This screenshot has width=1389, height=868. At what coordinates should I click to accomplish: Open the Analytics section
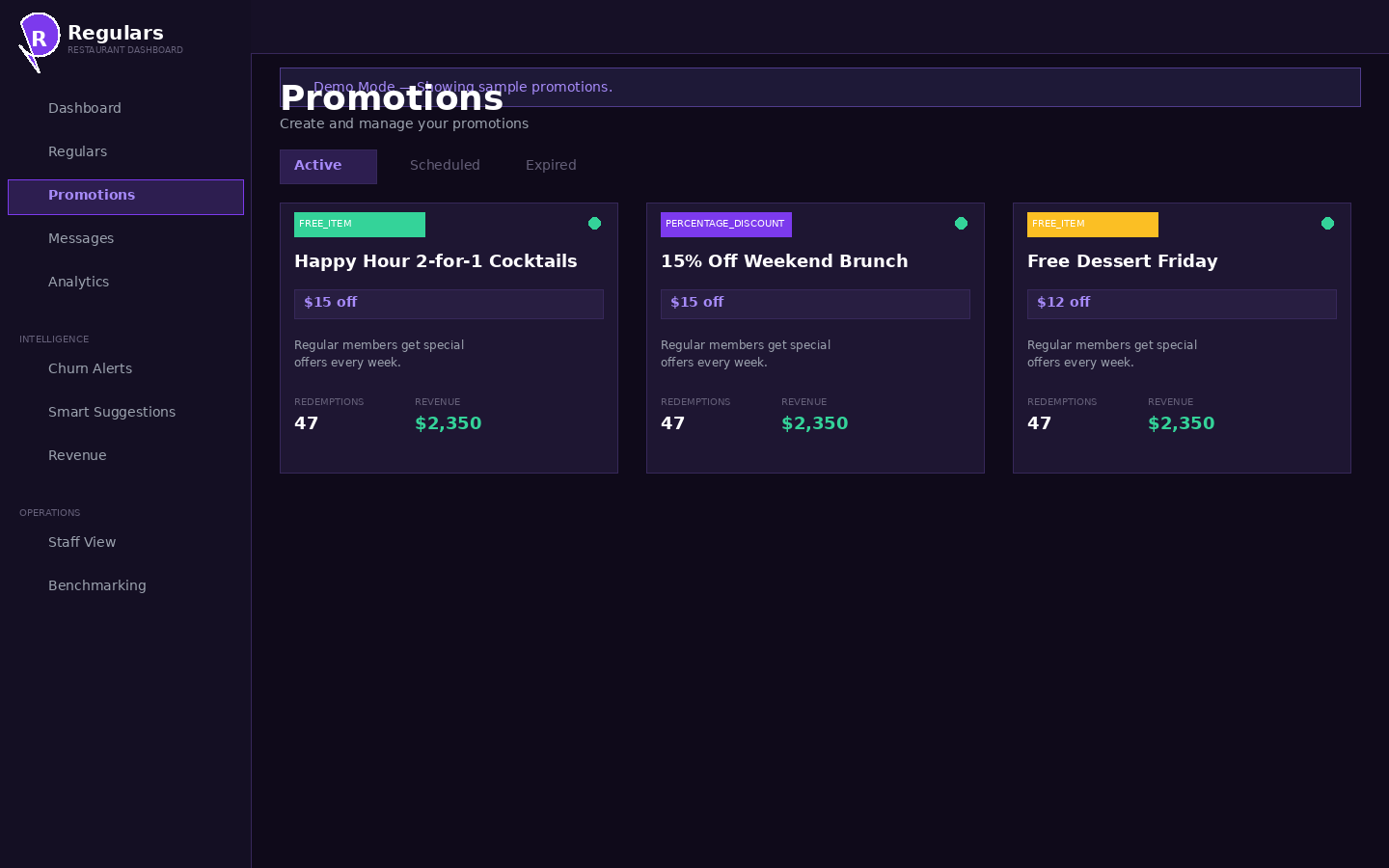78,282
